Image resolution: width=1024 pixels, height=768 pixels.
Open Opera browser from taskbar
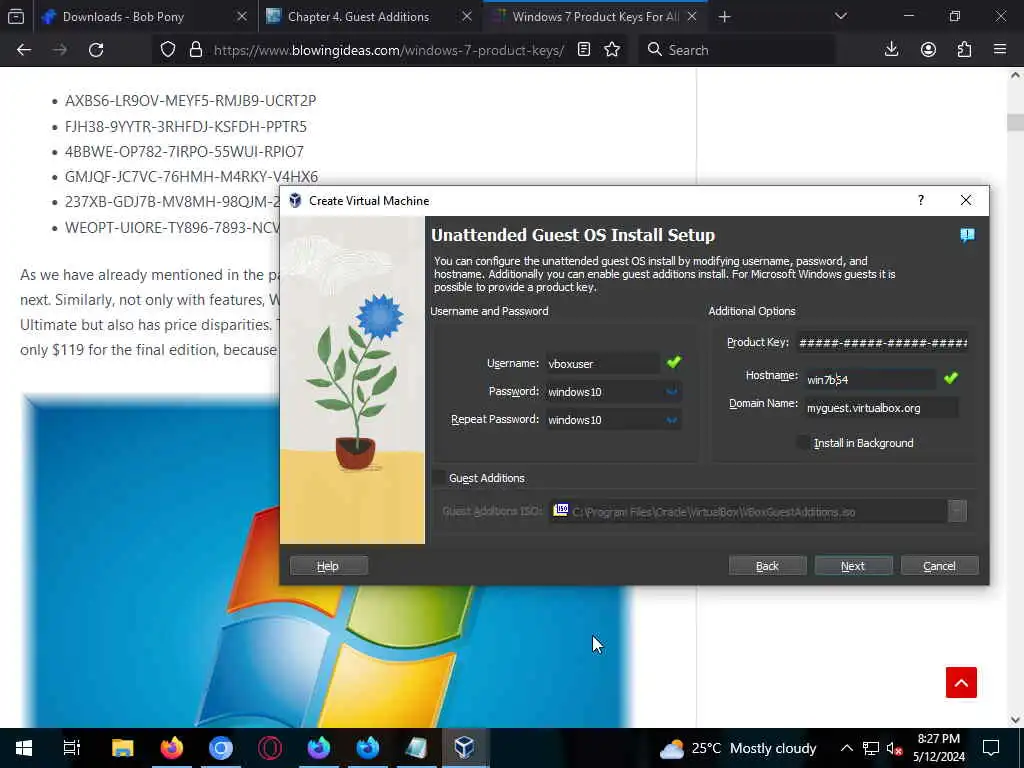pyautogui.click(x=270, y=748)
